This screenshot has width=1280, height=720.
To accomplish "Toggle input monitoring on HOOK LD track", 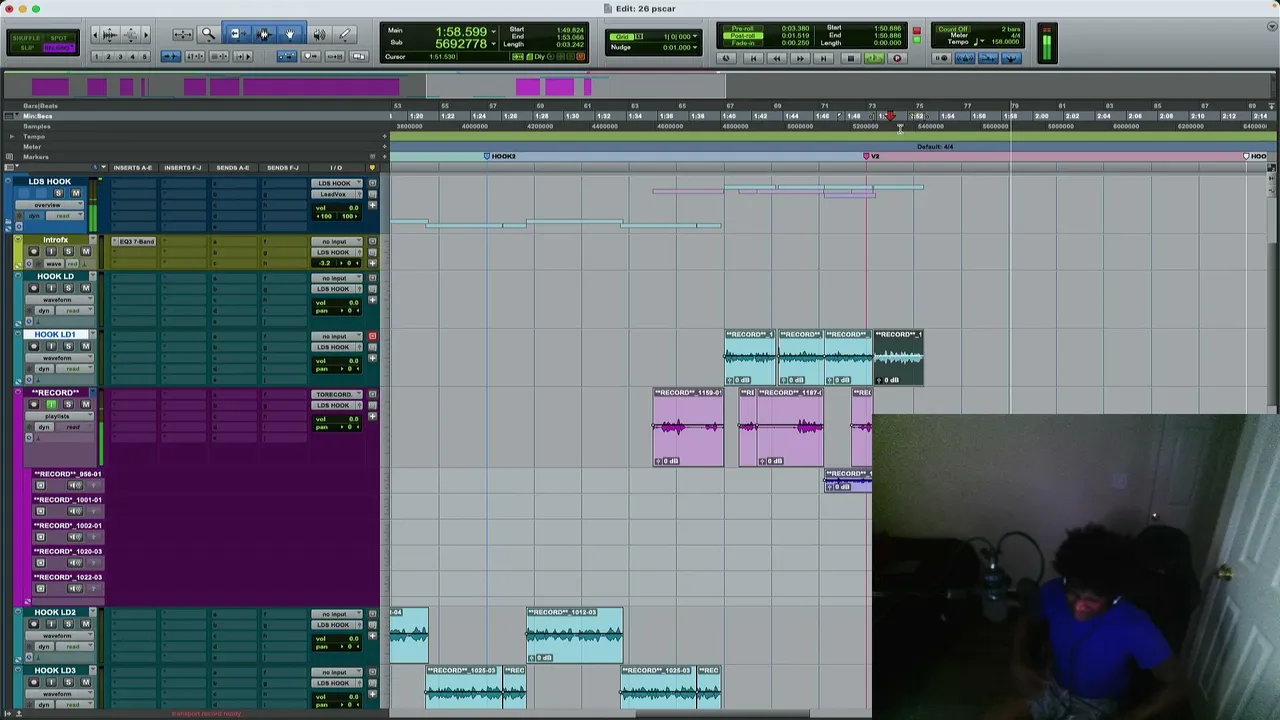I will click(51, 288).
